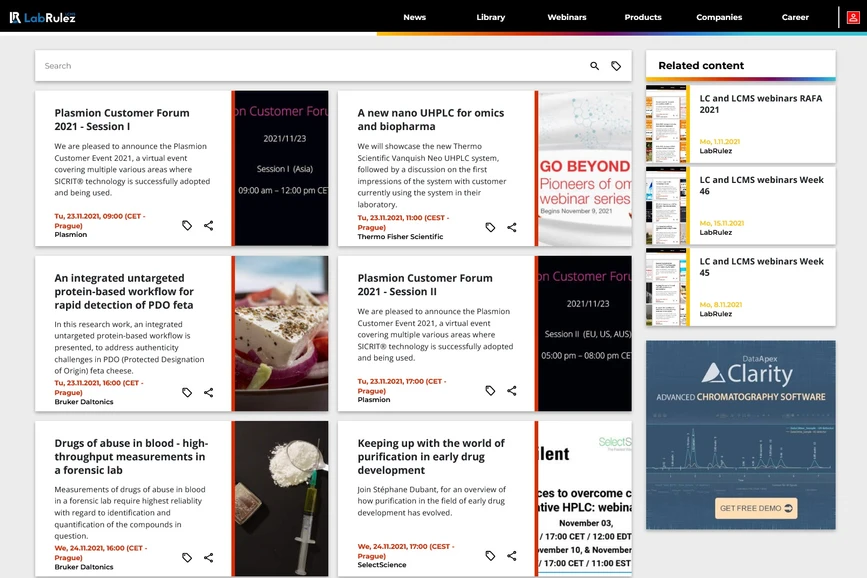Click the Week 46 related content thumbnail

pyautogui.click(x=666, y=205)
